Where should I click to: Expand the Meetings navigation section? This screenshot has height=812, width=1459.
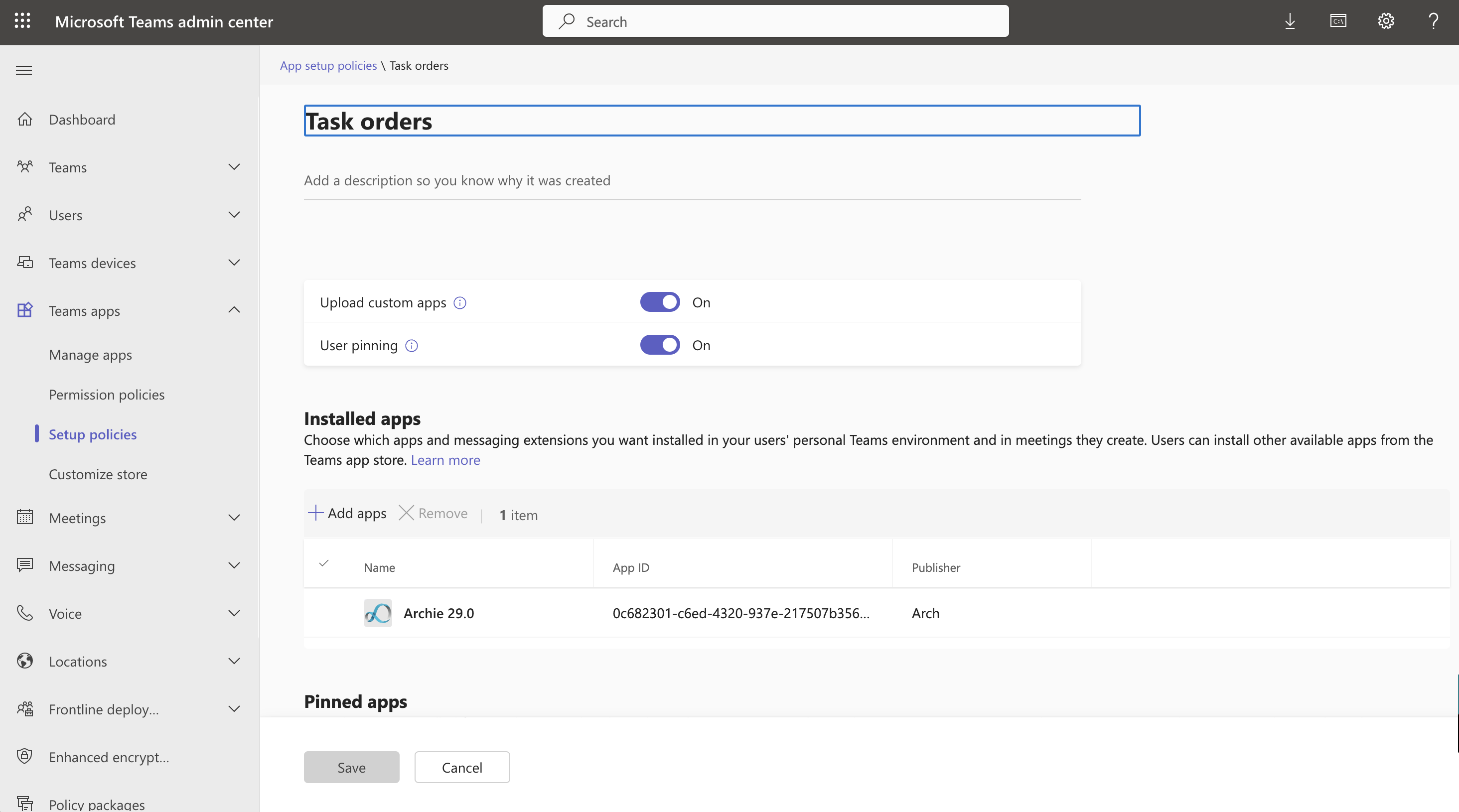point(234,518)
